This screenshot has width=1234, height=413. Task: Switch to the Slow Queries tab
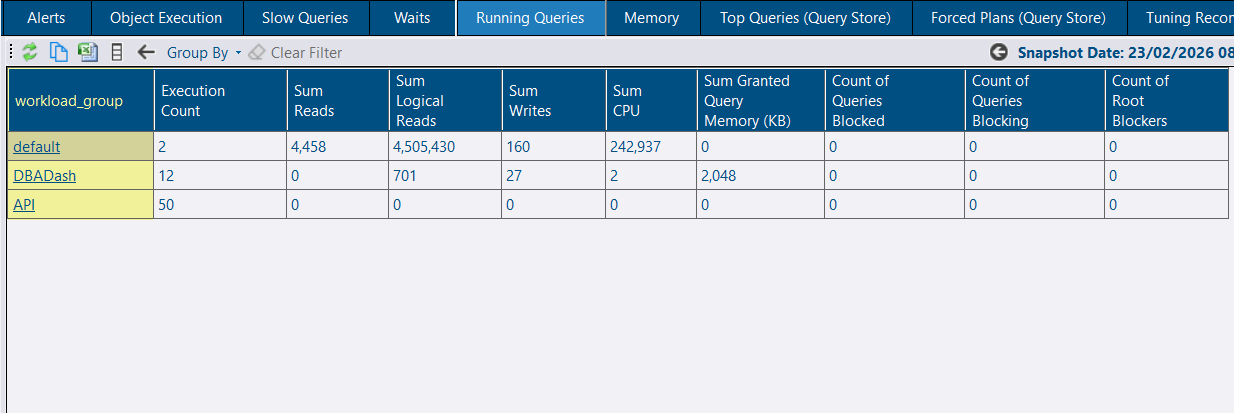(305, 18)
